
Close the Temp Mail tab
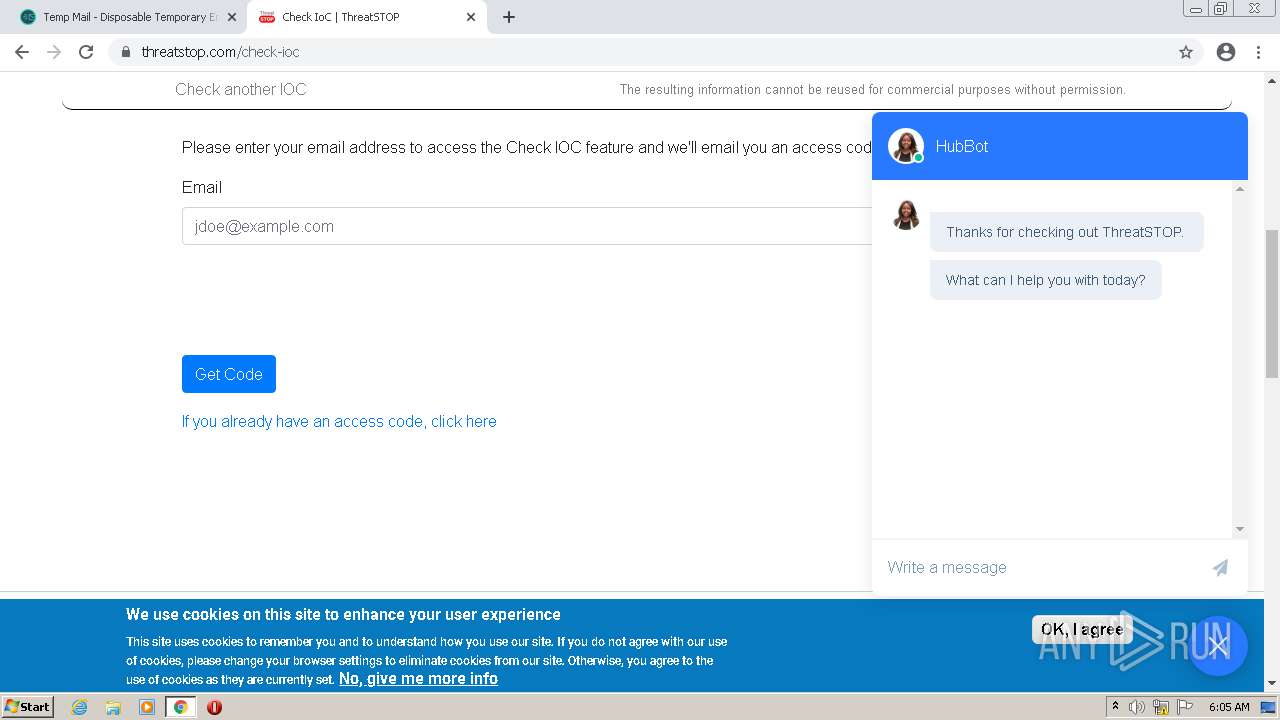[232, 17]
